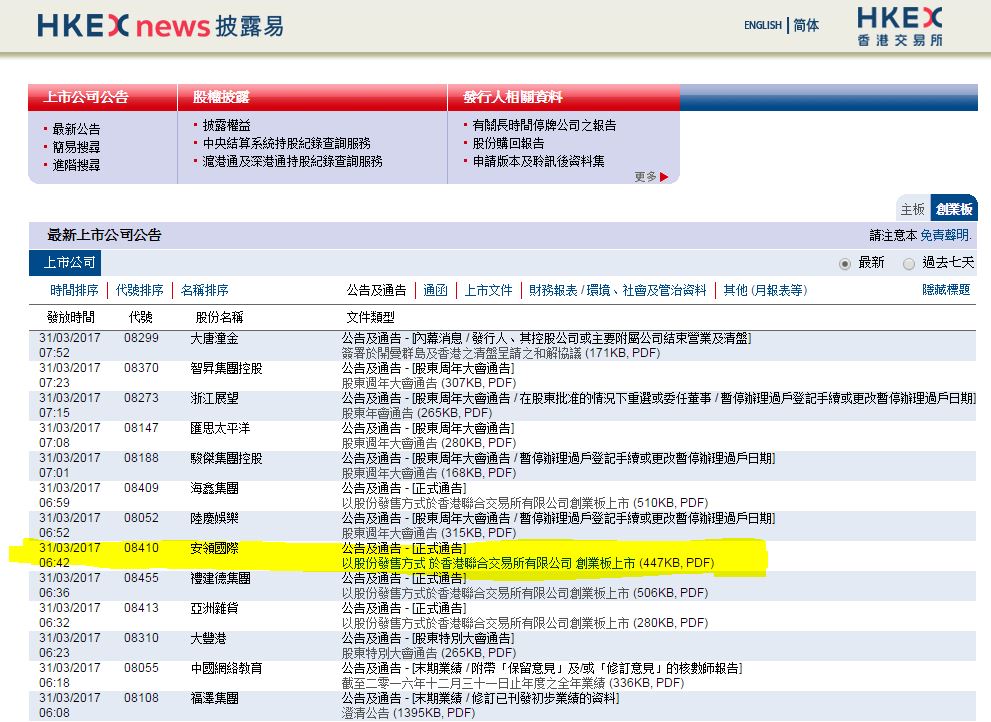Sort announcements by 代號排序
Viewport: 991px width, 722px height.
140,290
